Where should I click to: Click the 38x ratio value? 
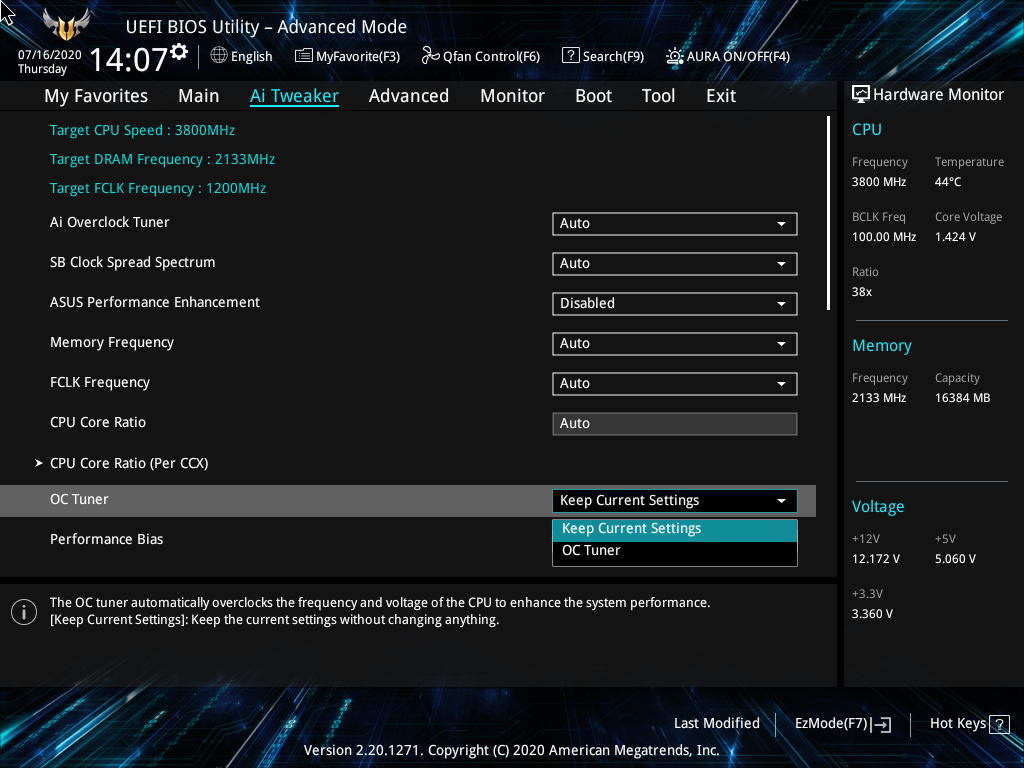[861, 292]
